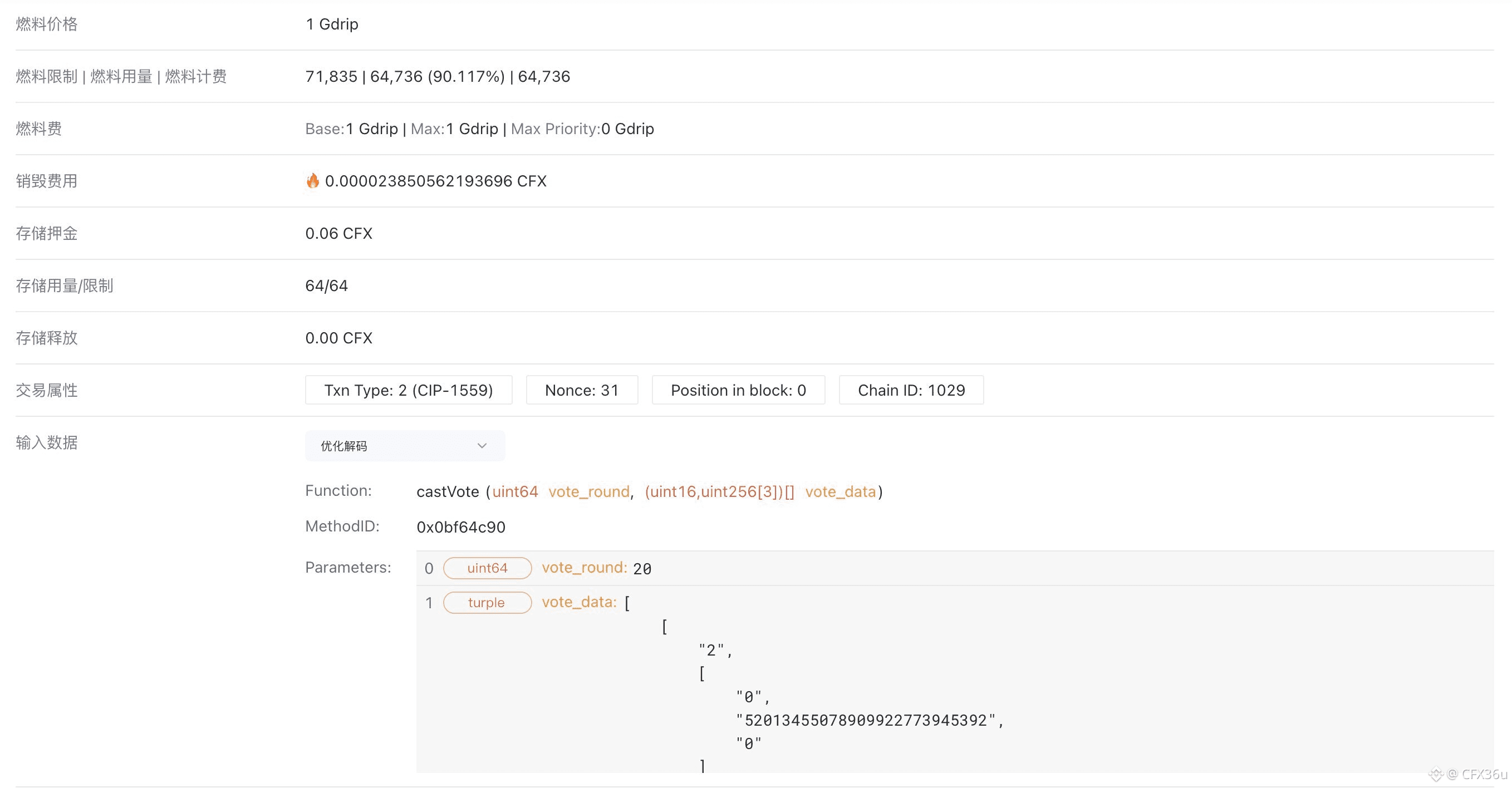Screen dimensions: 1512x788
Task: Click the Position in block: 0 tag
Action: point(738,390)
